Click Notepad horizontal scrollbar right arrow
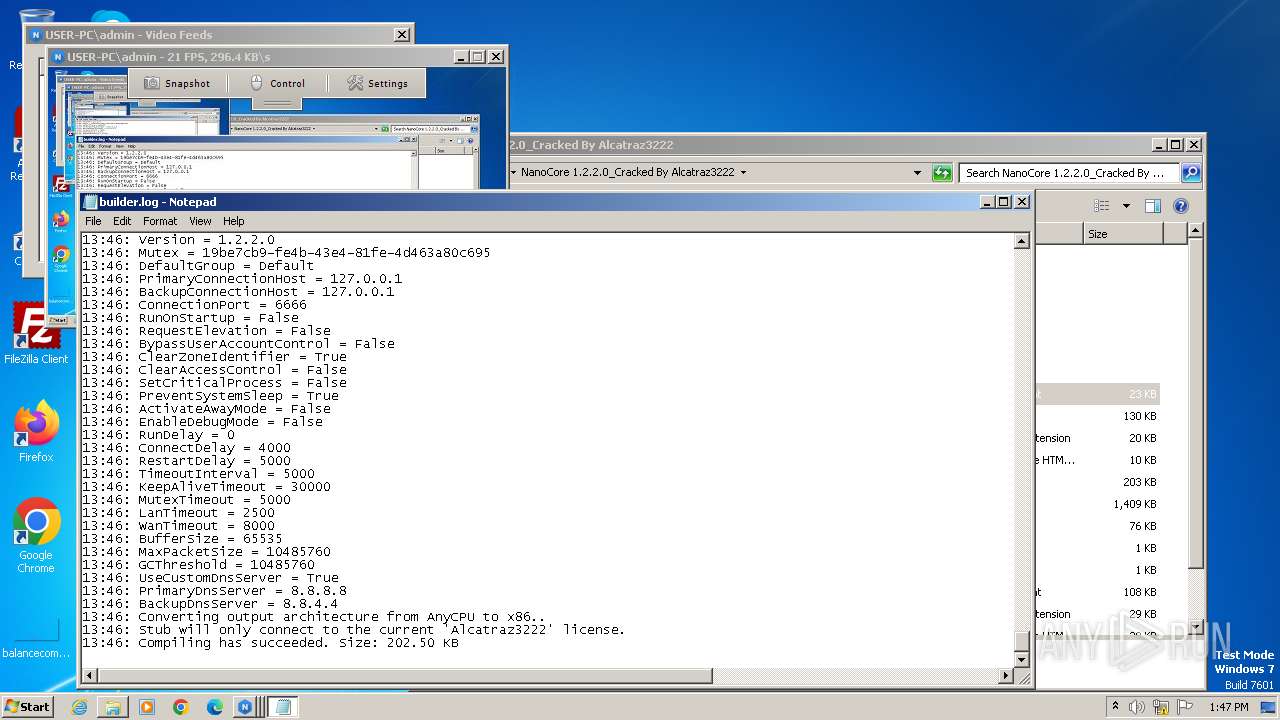Image resolution: width=1280 pixels, height=720 pixels. pos(1006,676)
